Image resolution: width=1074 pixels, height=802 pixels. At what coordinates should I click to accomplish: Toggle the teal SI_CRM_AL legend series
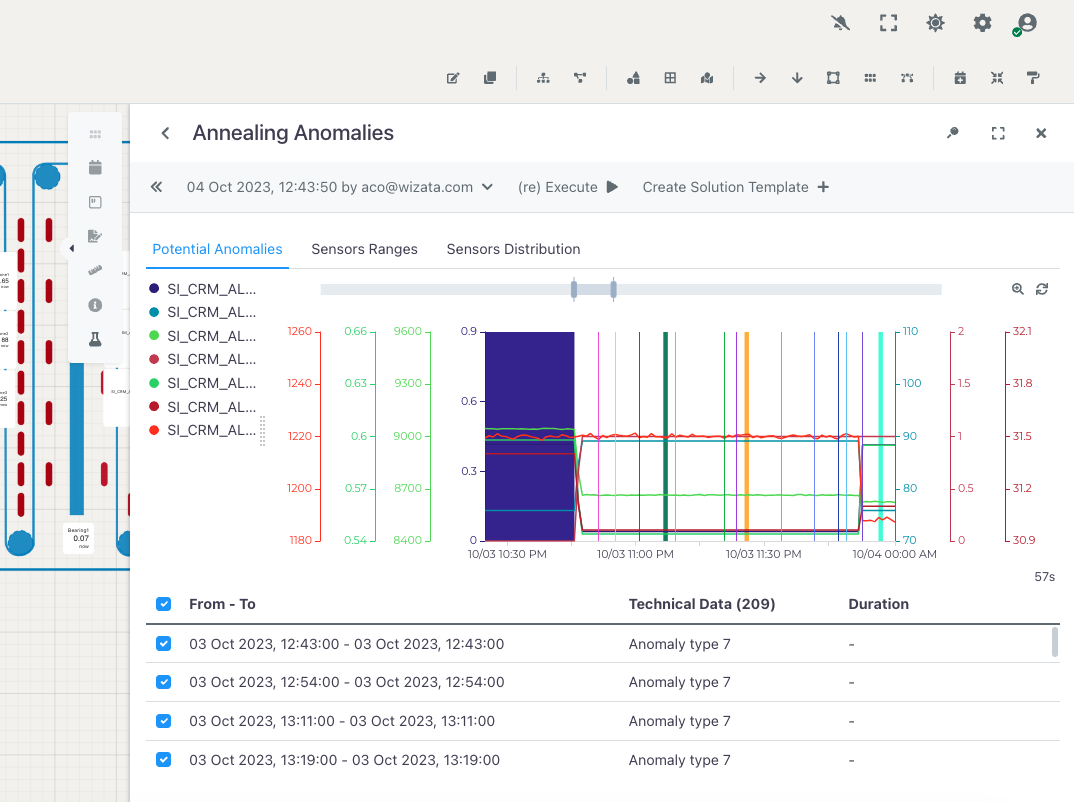(x=203, y=312)
